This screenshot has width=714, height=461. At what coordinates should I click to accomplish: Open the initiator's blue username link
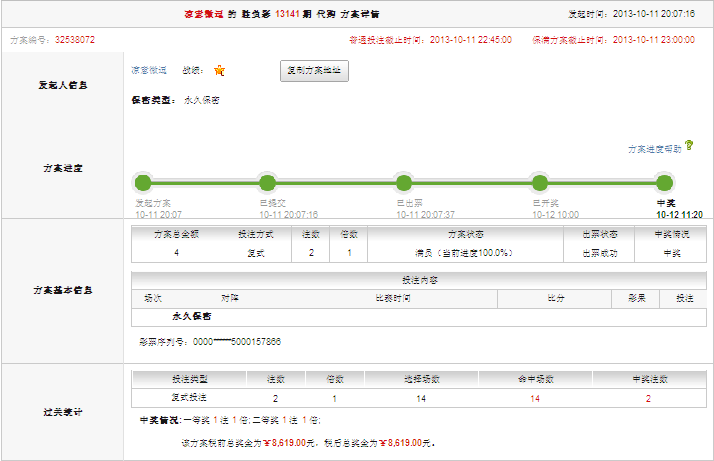[x=149, y=71]
